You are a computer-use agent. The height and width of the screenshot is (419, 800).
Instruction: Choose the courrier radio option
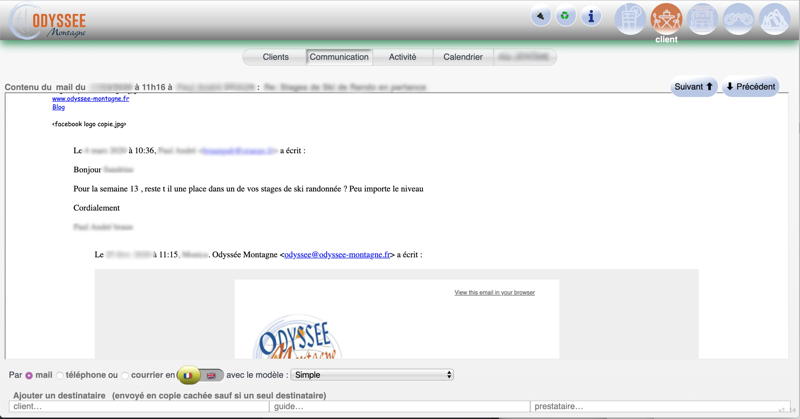pos(125,376)
